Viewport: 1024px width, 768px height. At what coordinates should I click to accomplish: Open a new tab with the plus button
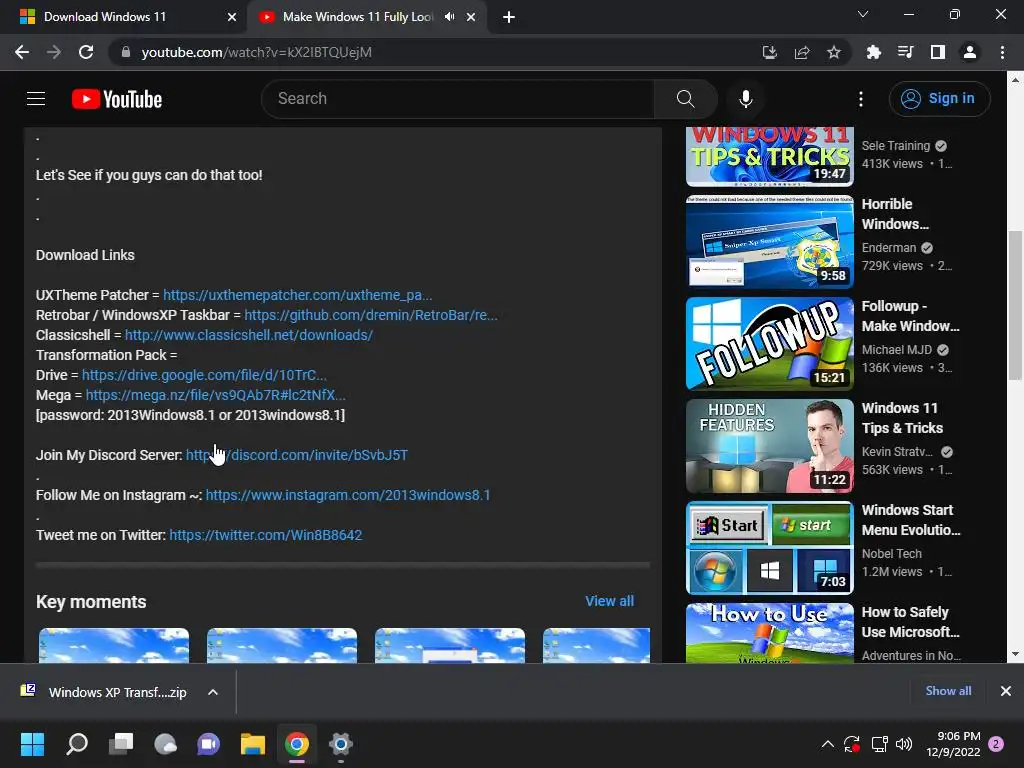point(509,18)
